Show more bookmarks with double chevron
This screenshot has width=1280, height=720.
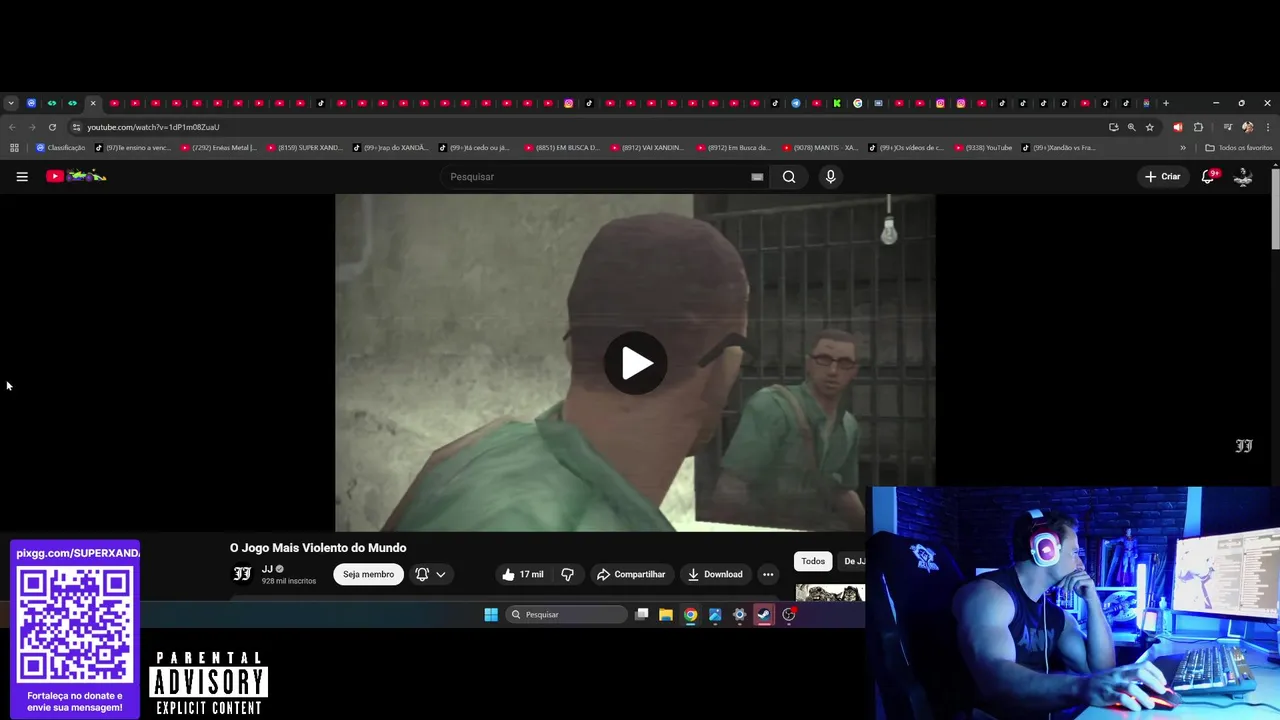1183,148
